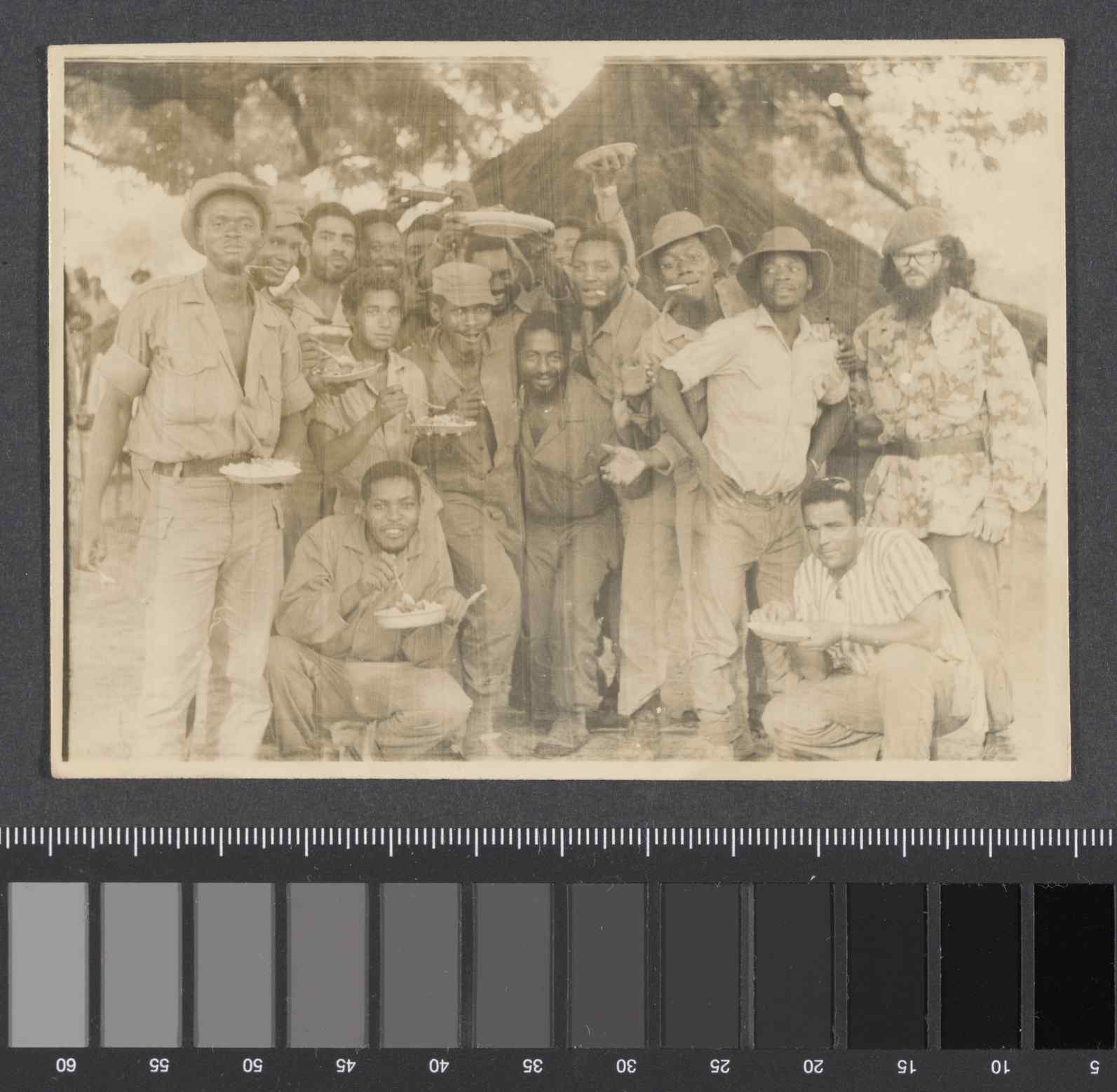Click the number label 15 below the grayscale
The image size is (1117, 1092).
(905, 1067)
